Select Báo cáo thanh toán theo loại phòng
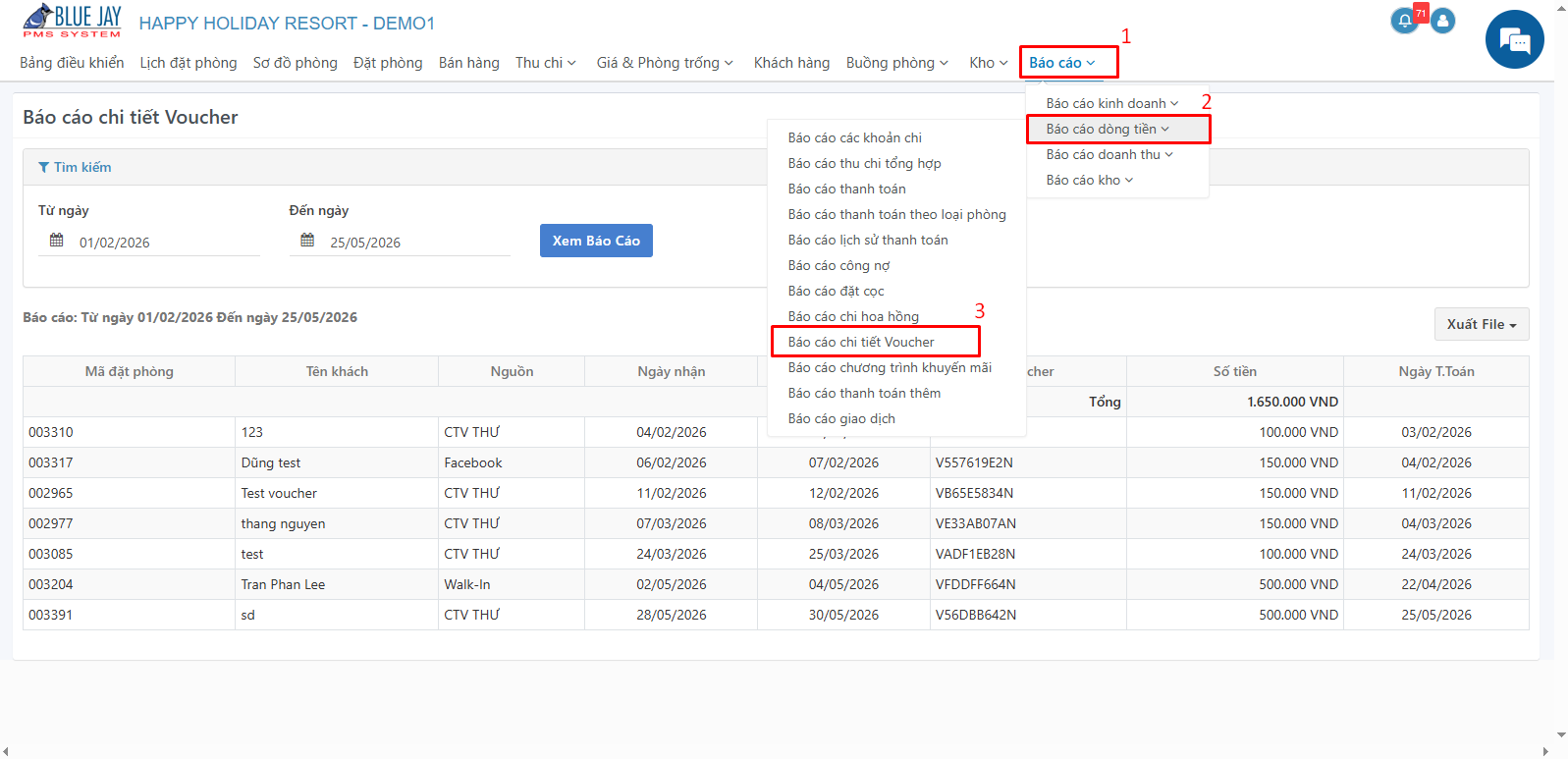The width and height of the screenshot is (1568, 759). [x=897, y=214]
